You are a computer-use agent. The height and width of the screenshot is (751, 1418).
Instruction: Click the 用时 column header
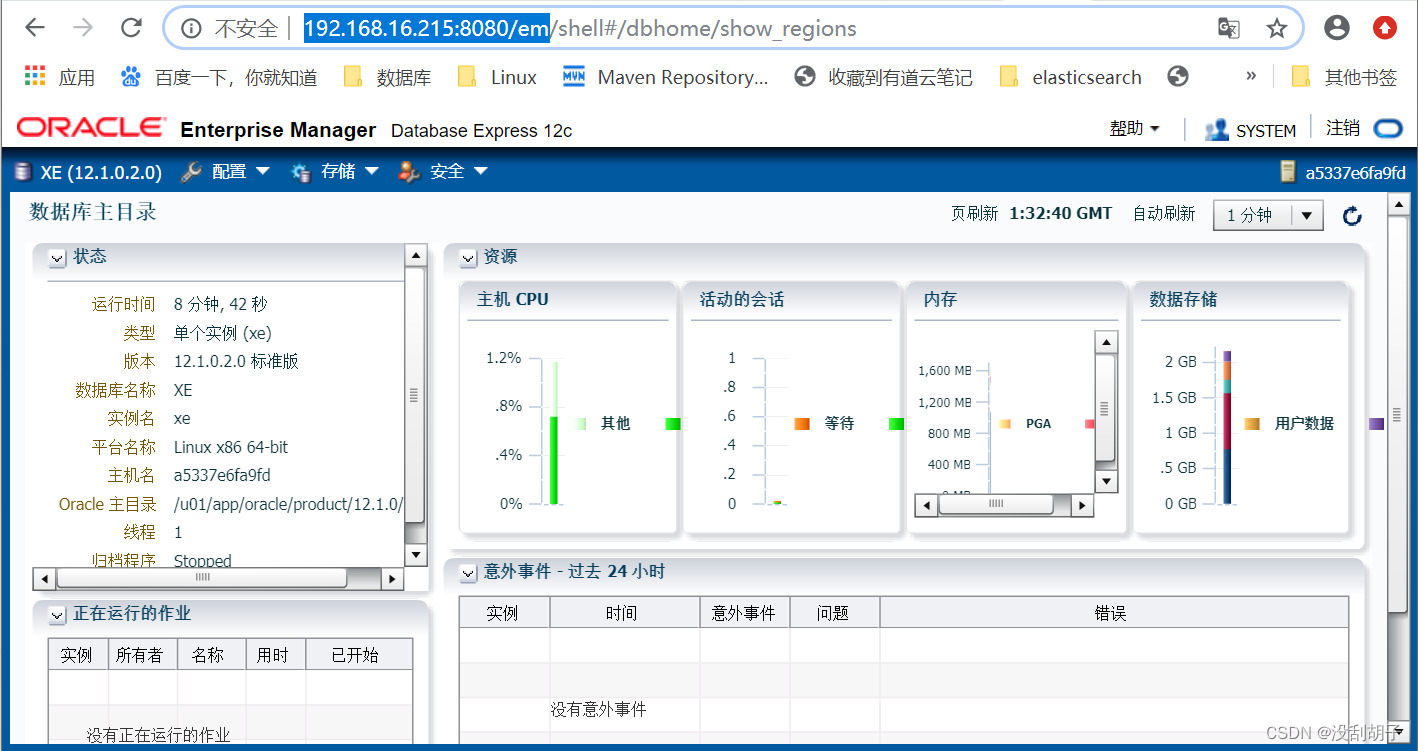click(275, 655)
